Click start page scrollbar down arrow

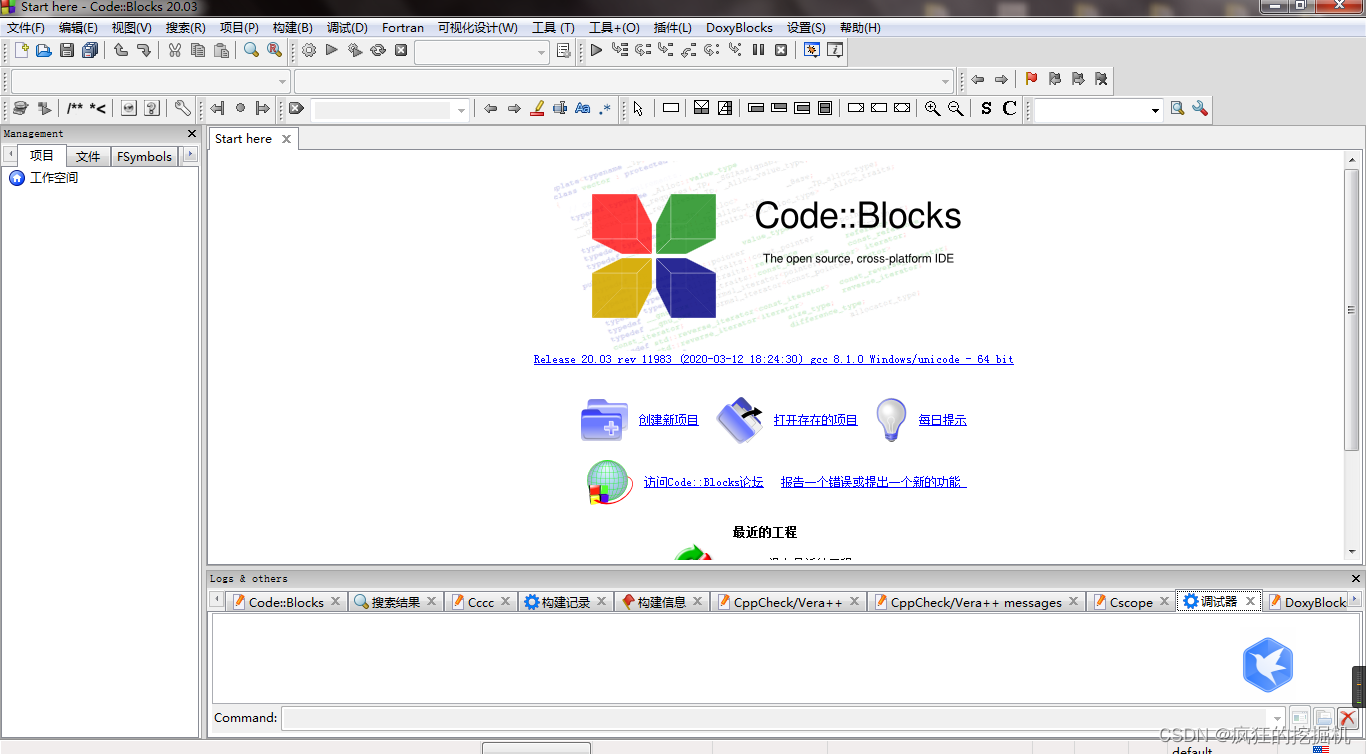click(1352, 552)
